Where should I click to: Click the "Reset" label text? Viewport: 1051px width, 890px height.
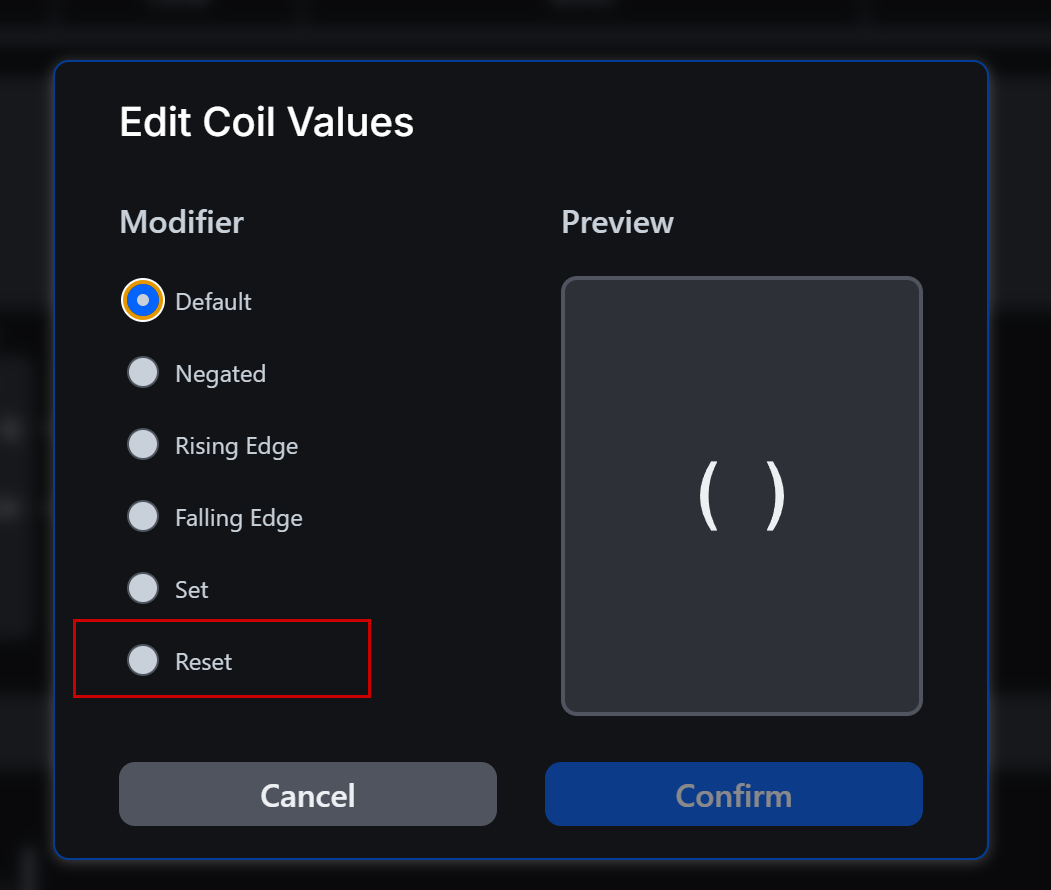pyautogui.click(x=203, y=662)
